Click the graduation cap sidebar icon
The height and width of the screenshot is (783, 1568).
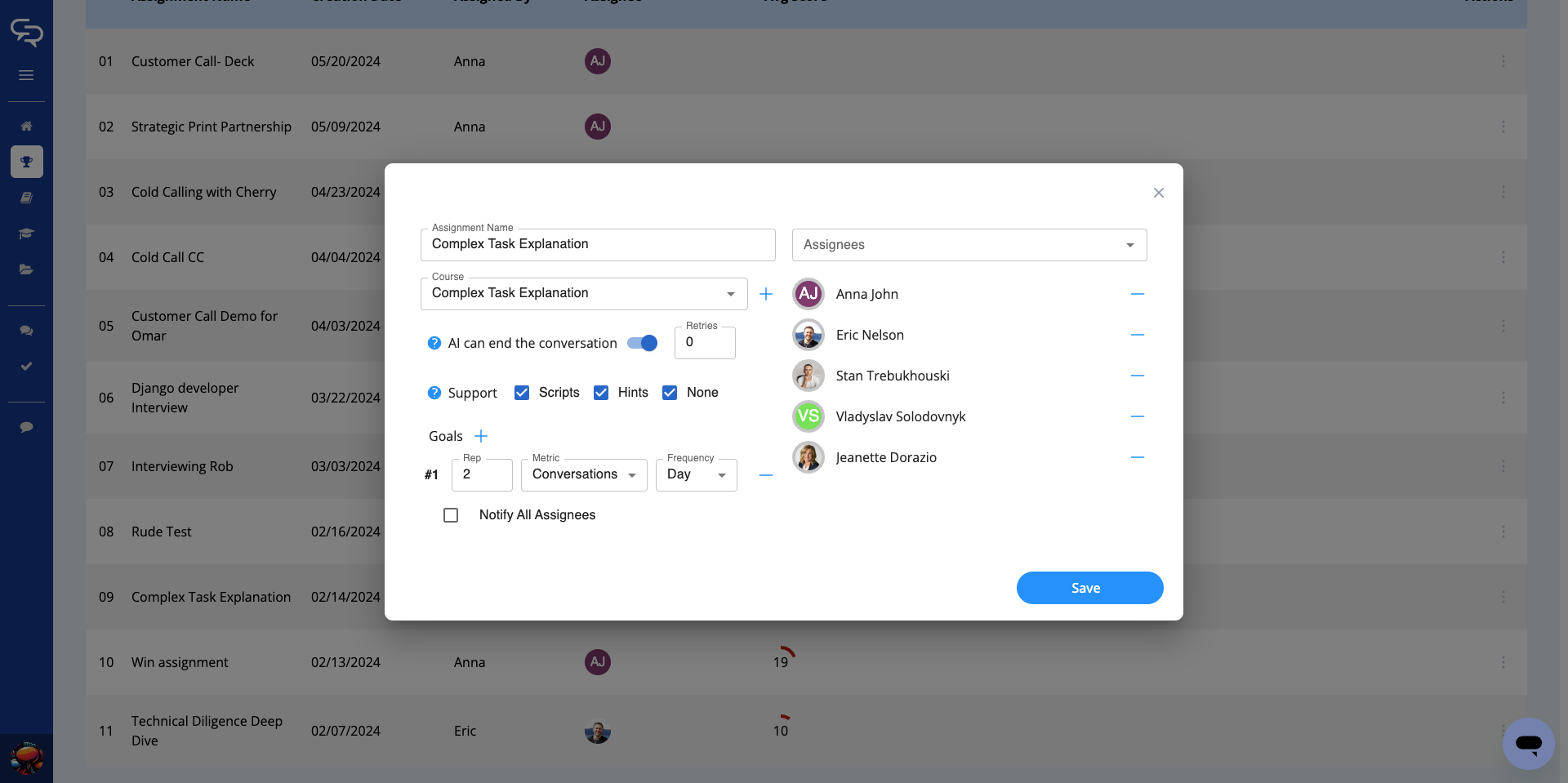(x=26, y=234)
